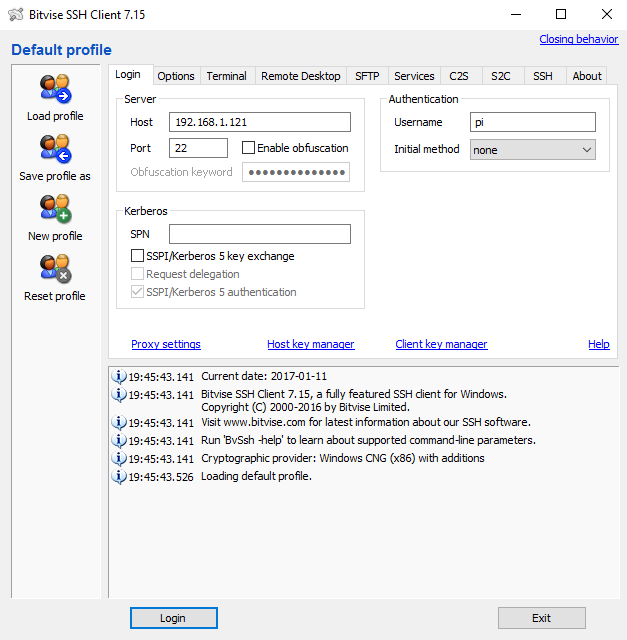627x640 pixels.
Task: Focus the Host input field
Action: click(260, 122)
